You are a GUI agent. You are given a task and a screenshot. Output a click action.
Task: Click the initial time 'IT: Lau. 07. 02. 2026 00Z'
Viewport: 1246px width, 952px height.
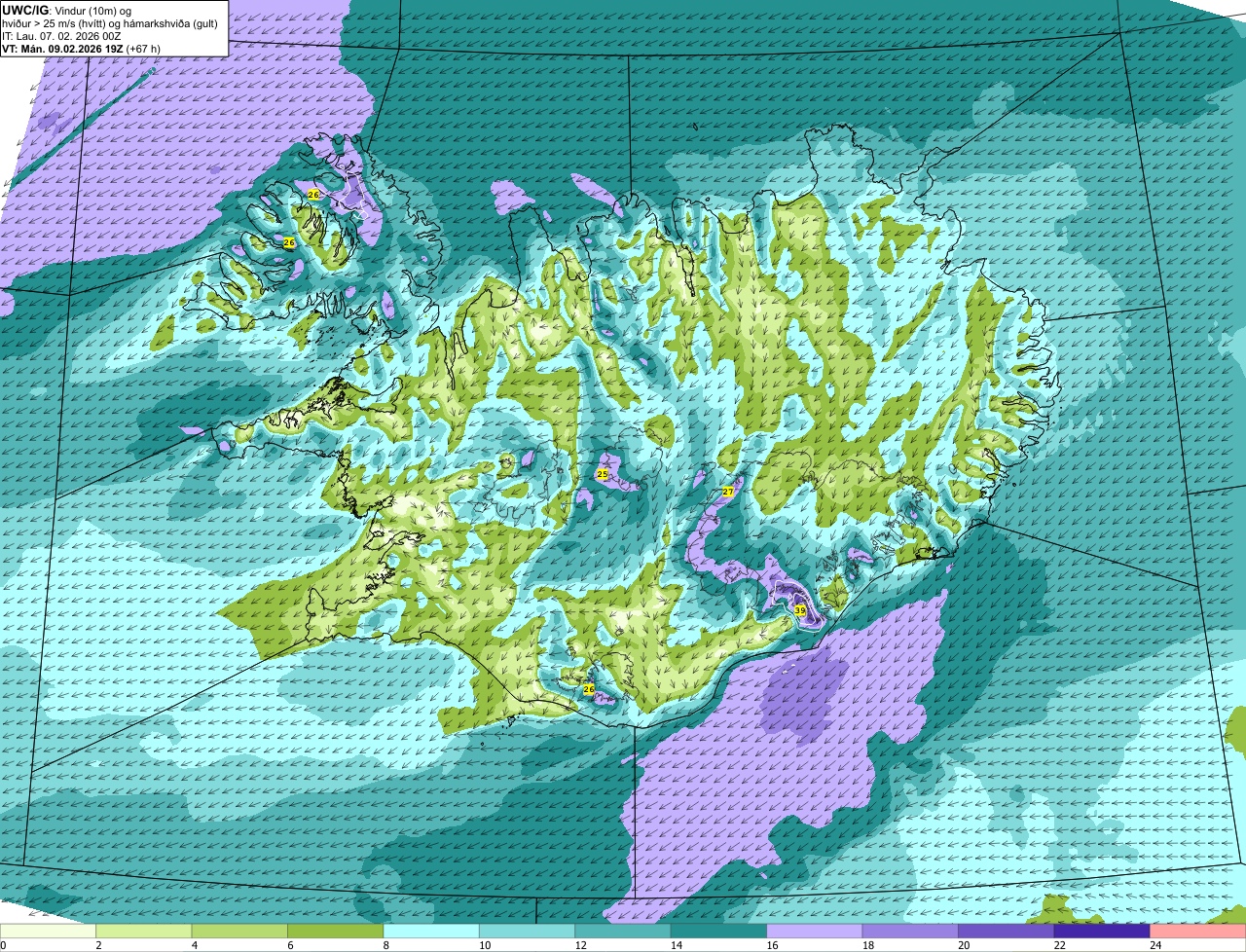[61, 36]
